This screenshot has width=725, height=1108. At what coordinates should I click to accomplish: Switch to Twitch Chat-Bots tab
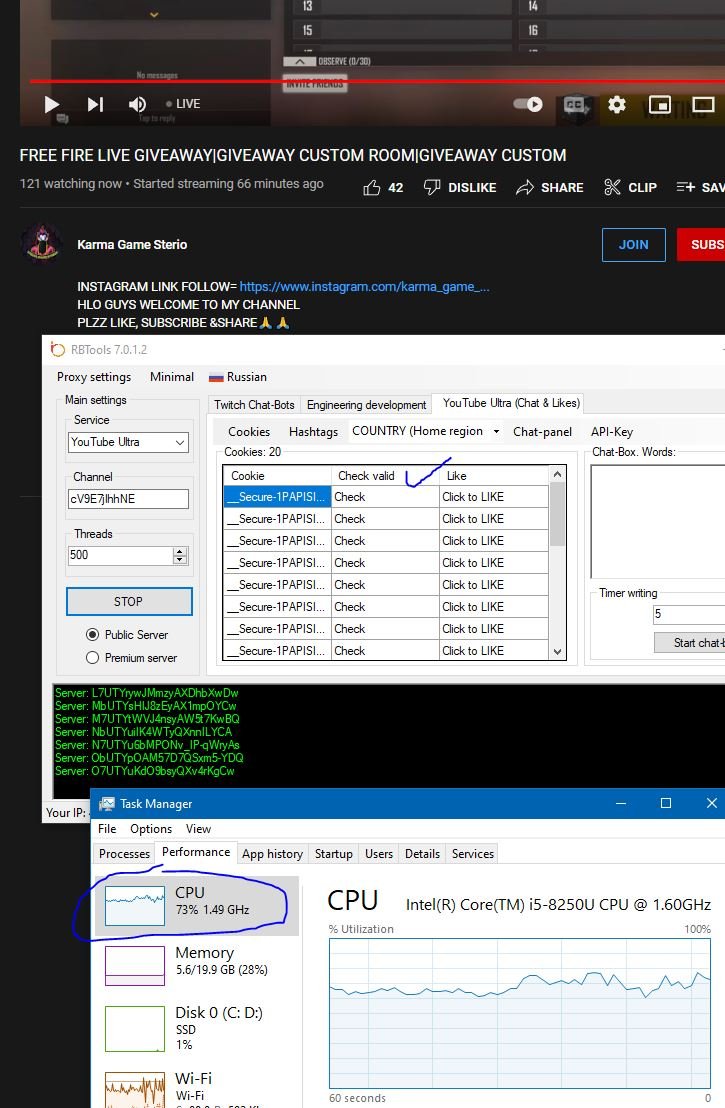tap(255, 404)
